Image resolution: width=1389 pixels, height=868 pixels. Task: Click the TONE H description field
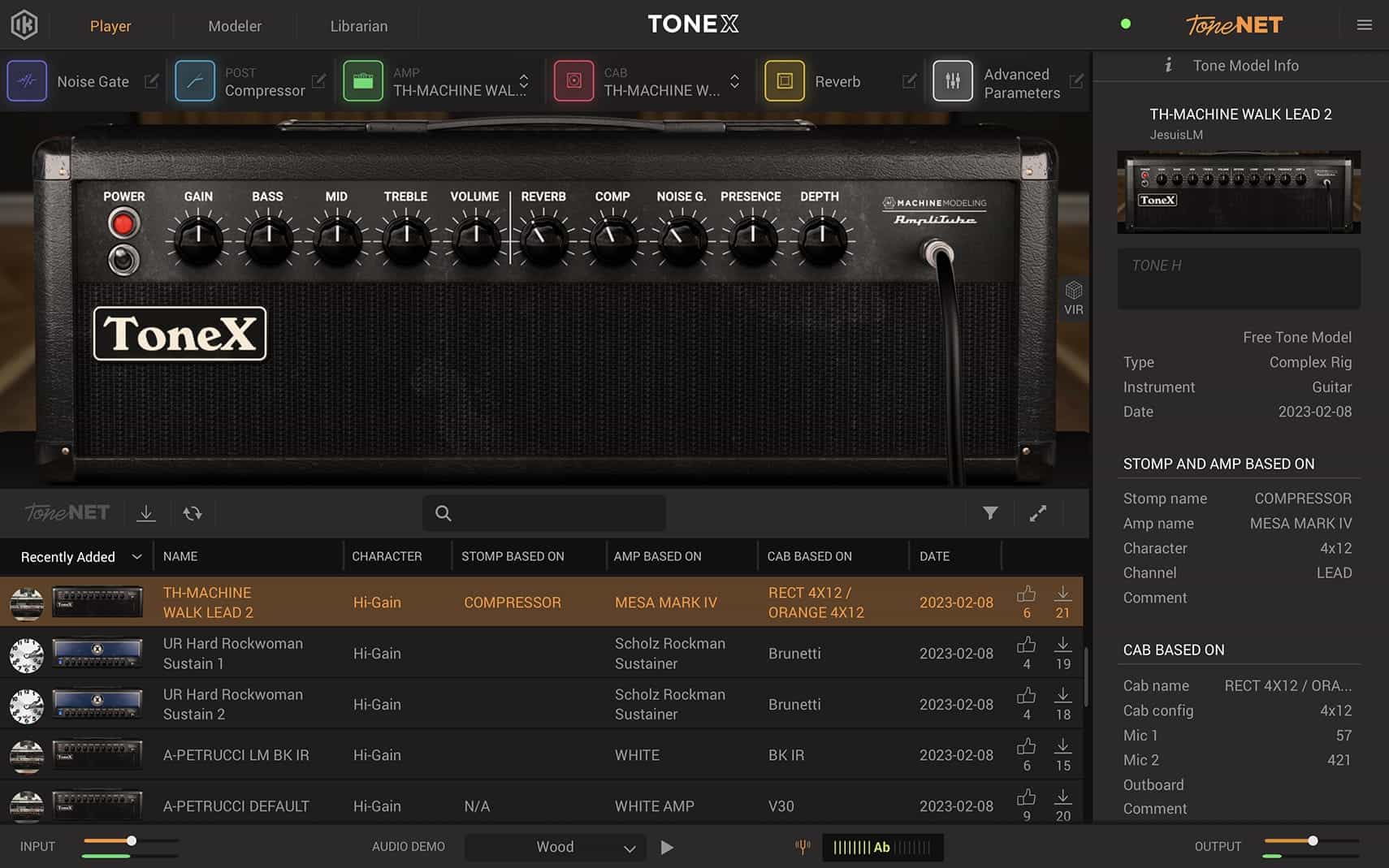click(x=1239, y=279)
